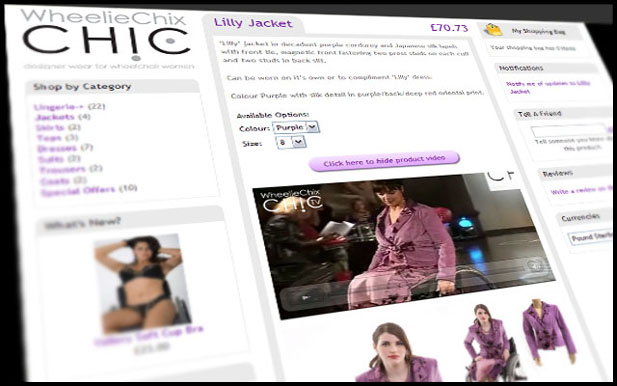Open the Jackets category
Viewport: 617px width, 386px height.
point(55,117)
